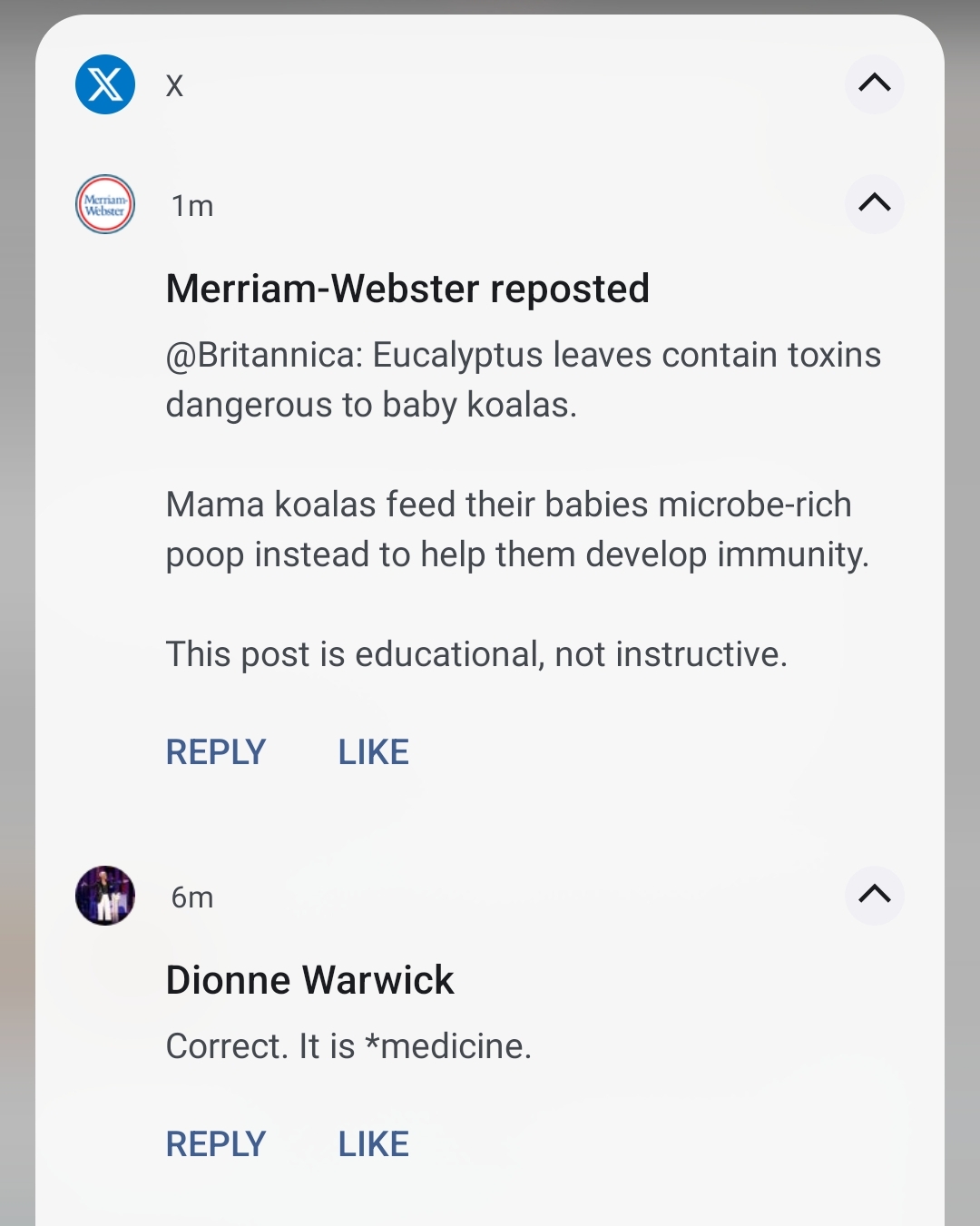Like the Merriam-Webster repost
The width and height of the screenshot is (980, 1226).
click(373, 752)
